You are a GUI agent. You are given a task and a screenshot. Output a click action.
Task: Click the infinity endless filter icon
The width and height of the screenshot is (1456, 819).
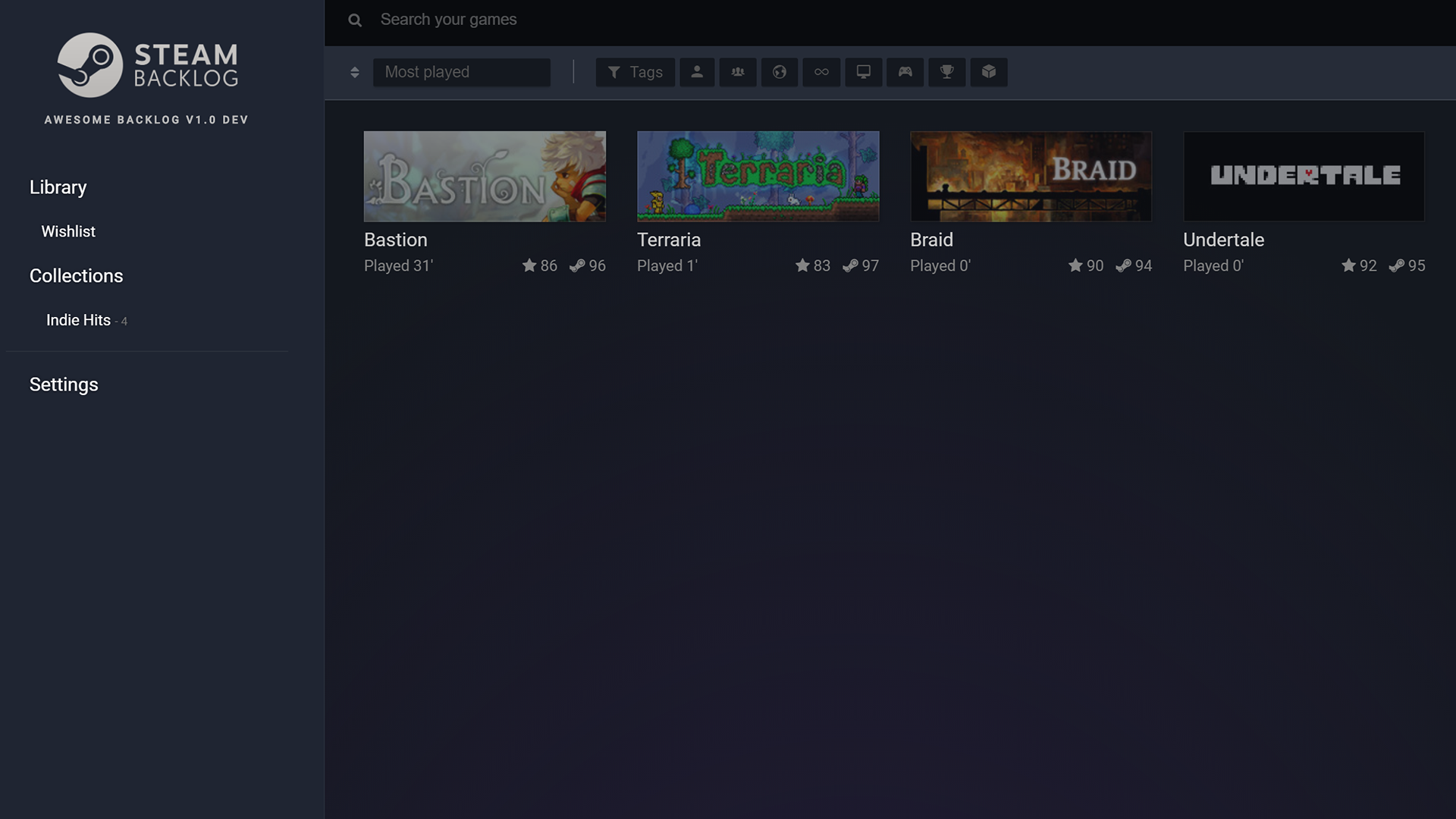[x=821, y=72]
